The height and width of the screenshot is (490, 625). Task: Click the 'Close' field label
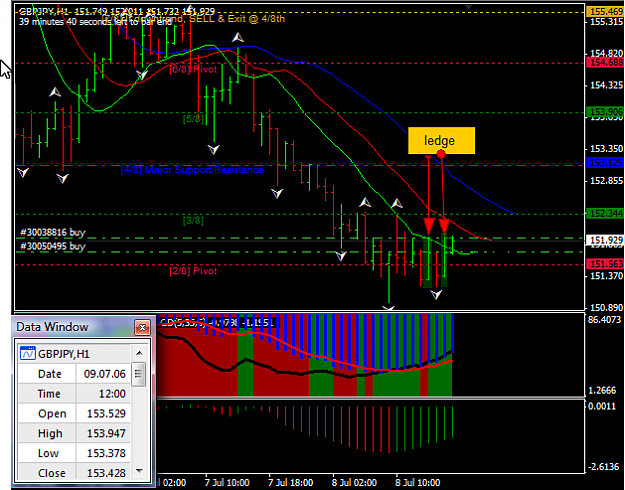point(52,473)
